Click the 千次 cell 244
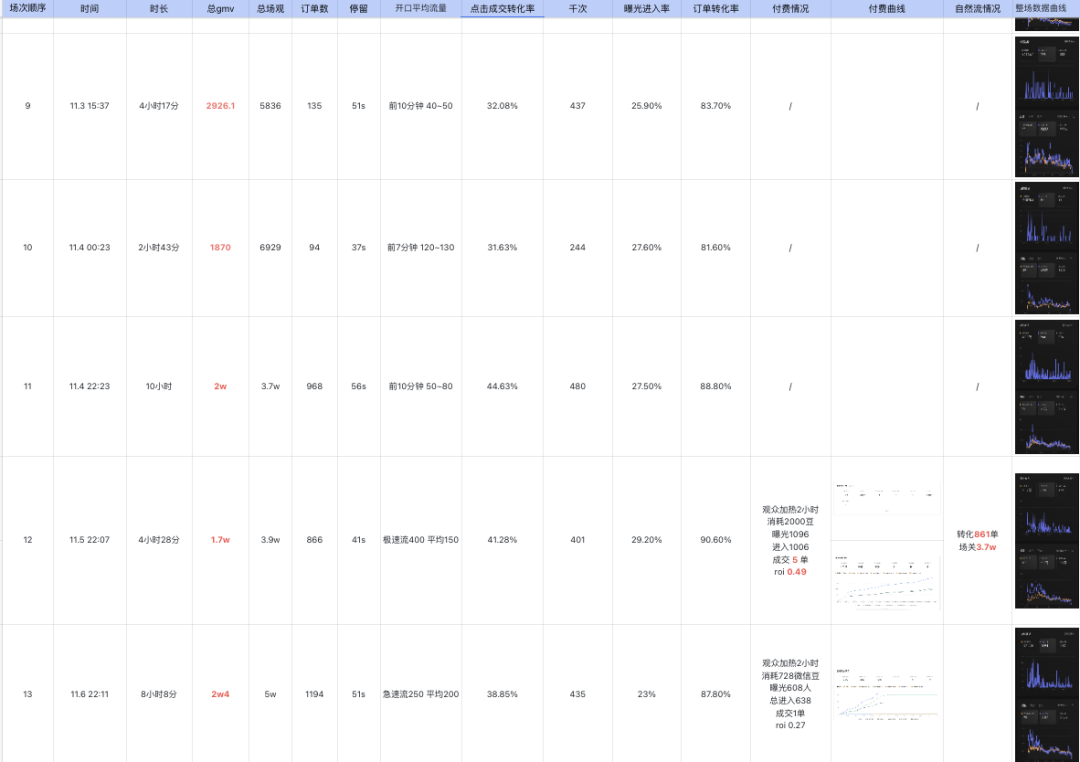Image resolution: width=1080 pixels, height=762 pixels. tap(578, 247)
